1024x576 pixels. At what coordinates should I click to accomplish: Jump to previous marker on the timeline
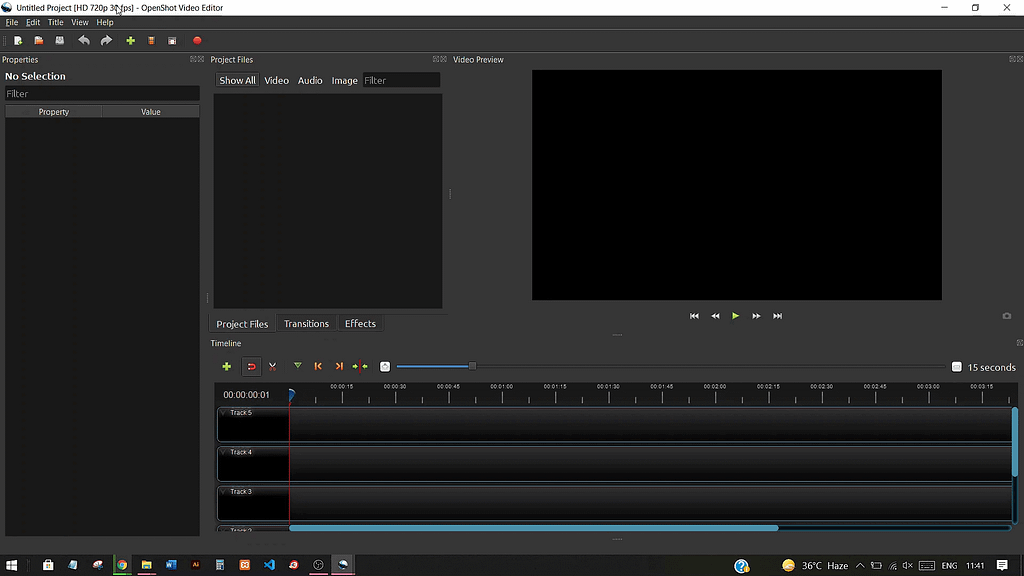tap(318, 366)
